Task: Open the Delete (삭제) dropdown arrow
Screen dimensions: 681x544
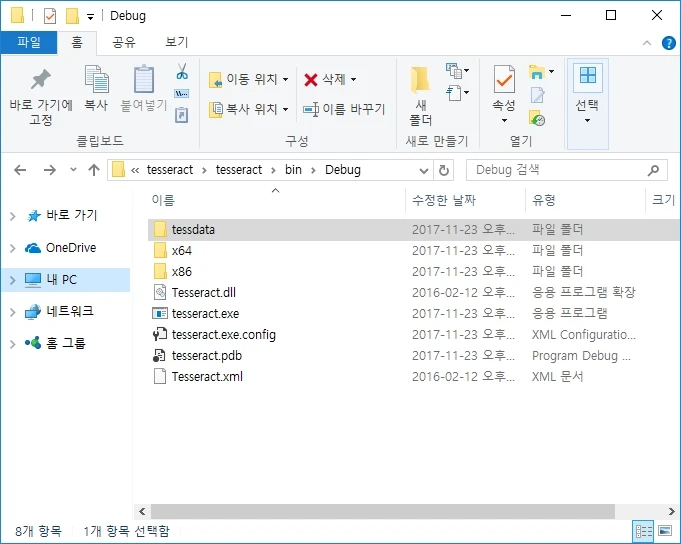Action: (x=353, y=79)
